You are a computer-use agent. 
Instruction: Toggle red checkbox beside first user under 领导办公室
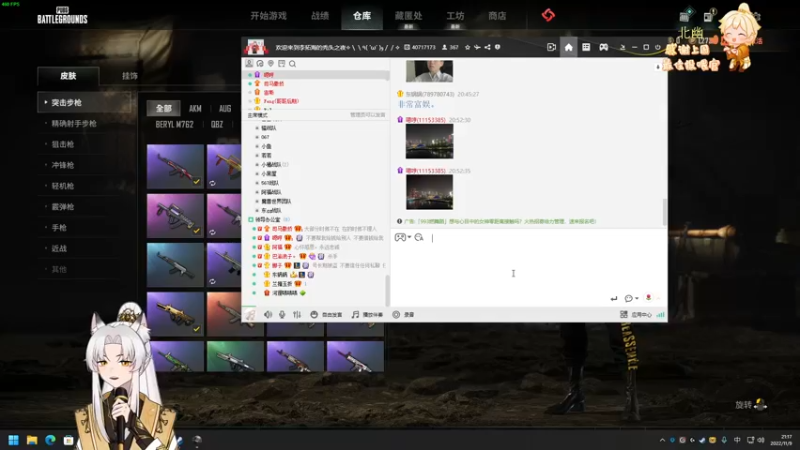pos(260,229)
